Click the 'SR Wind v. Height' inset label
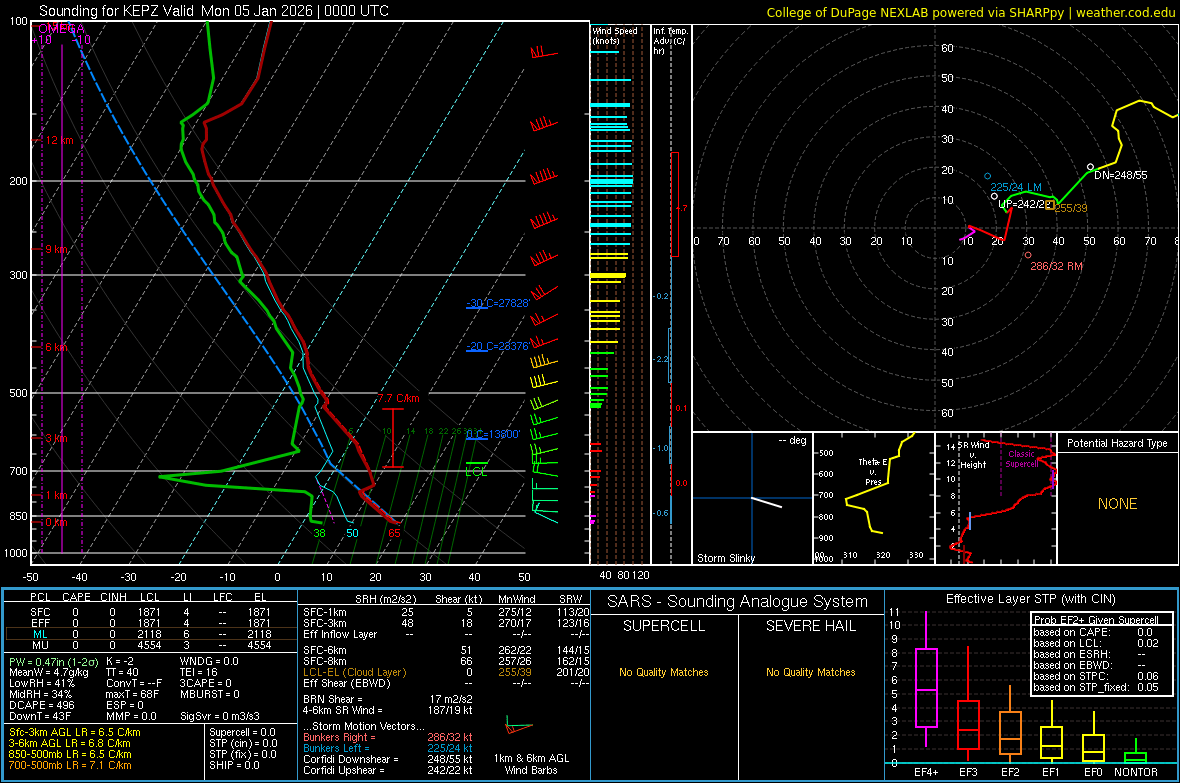This screenshot has height=783, width=1180. coord(973,455)
